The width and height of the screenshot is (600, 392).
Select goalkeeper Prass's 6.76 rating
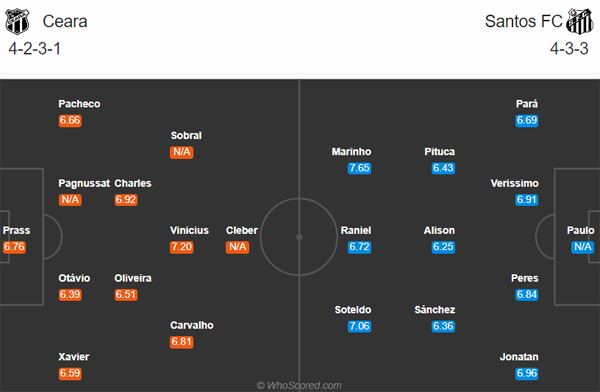coord(14,247)
